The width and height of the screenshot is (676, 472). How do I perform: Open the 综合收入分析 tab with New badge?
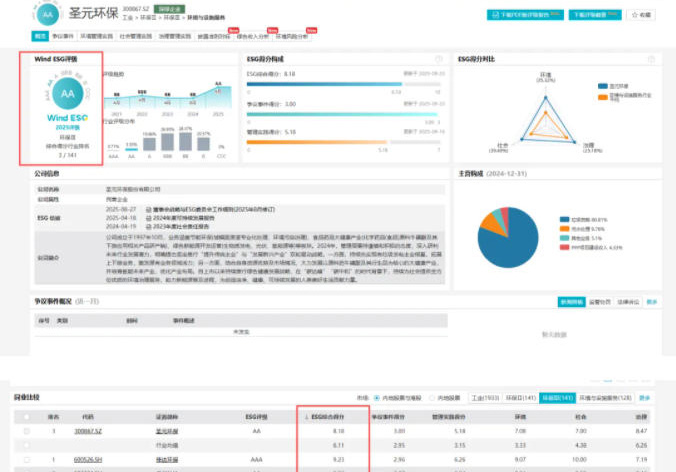click(253, 36)
